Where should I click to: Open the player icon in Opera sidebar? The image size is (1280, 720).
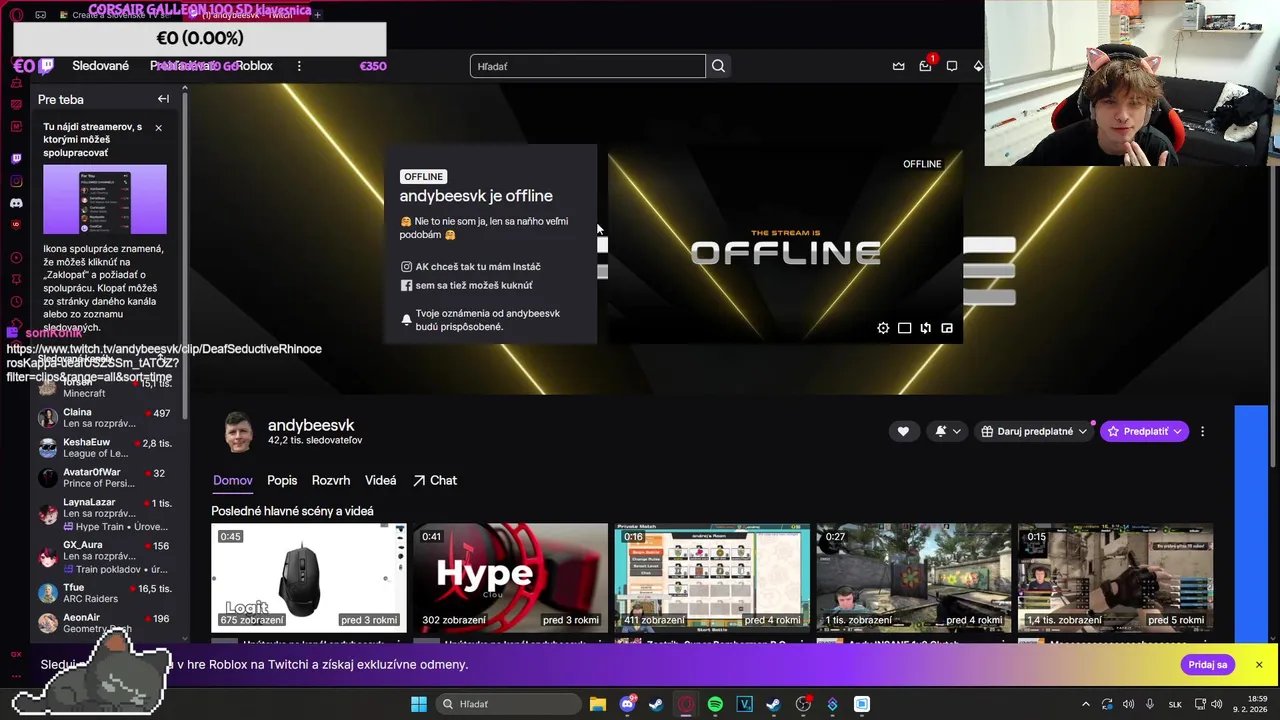[x=16, y=257]
